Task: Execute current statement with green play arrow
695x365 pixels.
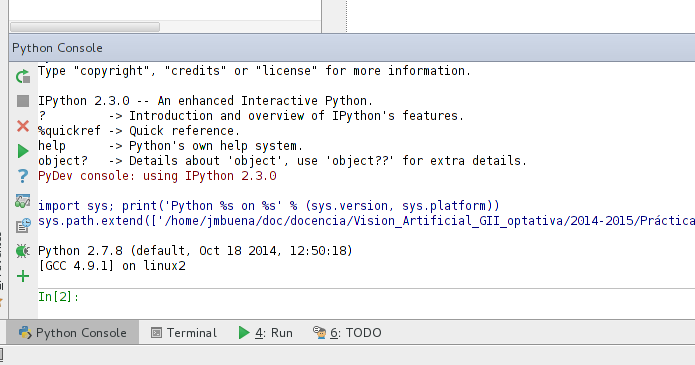Action: point(23,151)
